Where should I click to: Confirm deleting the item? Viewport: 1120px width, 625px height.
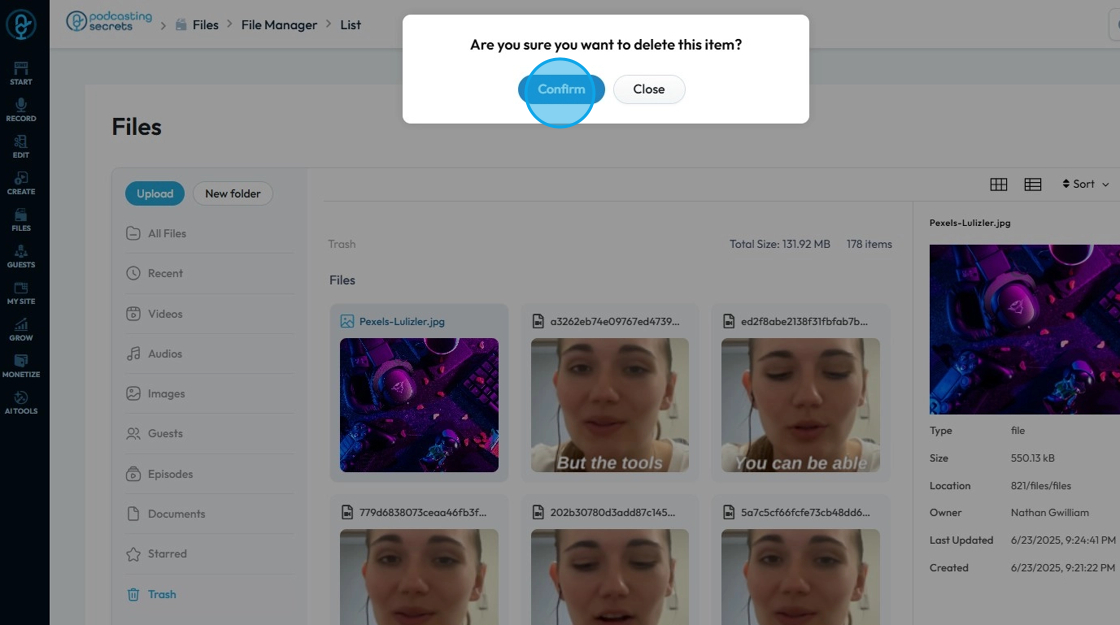(x=561, y=89)
